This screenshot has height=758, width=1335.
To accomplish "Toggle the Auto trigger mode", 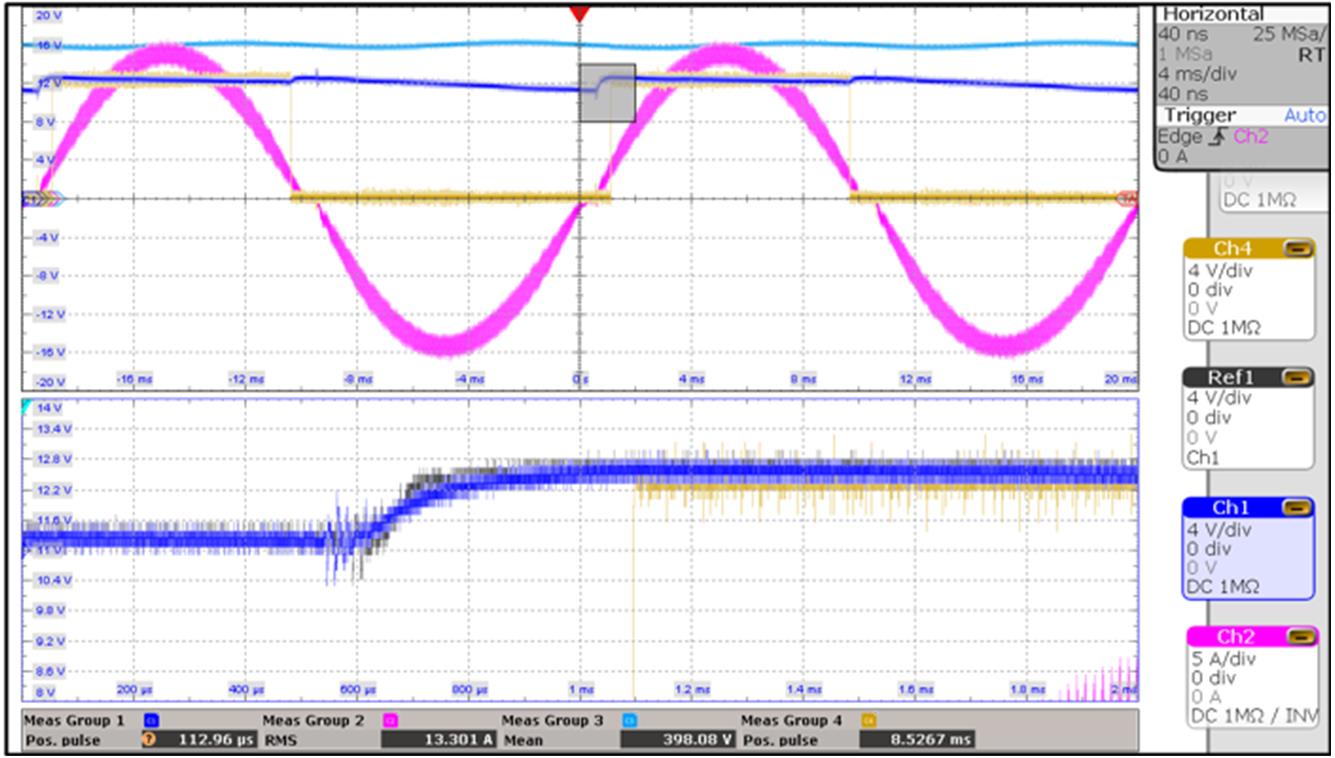I will 1304,116.
